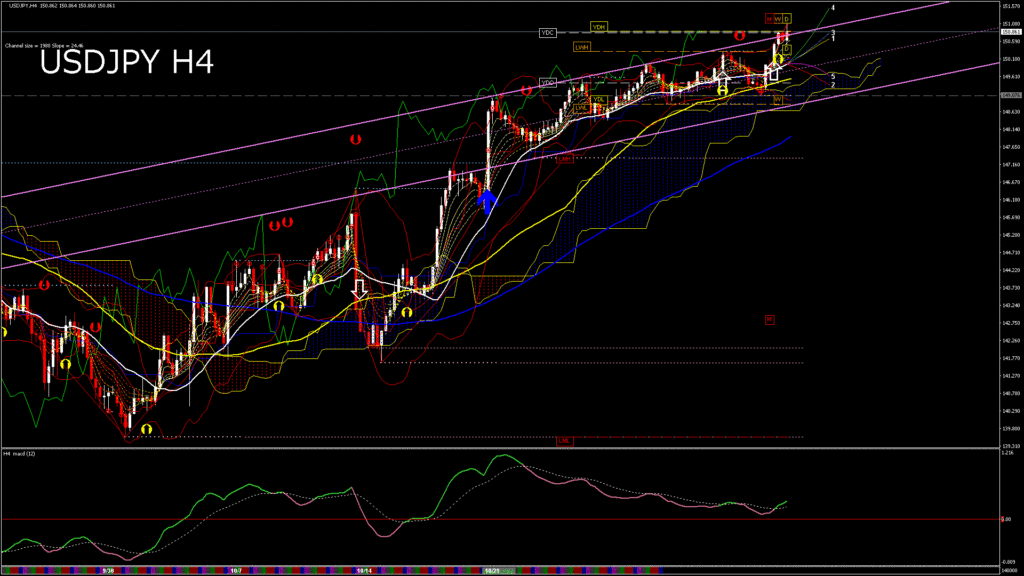
Task: Click projection label 5
Action: [x=833, y=77]
